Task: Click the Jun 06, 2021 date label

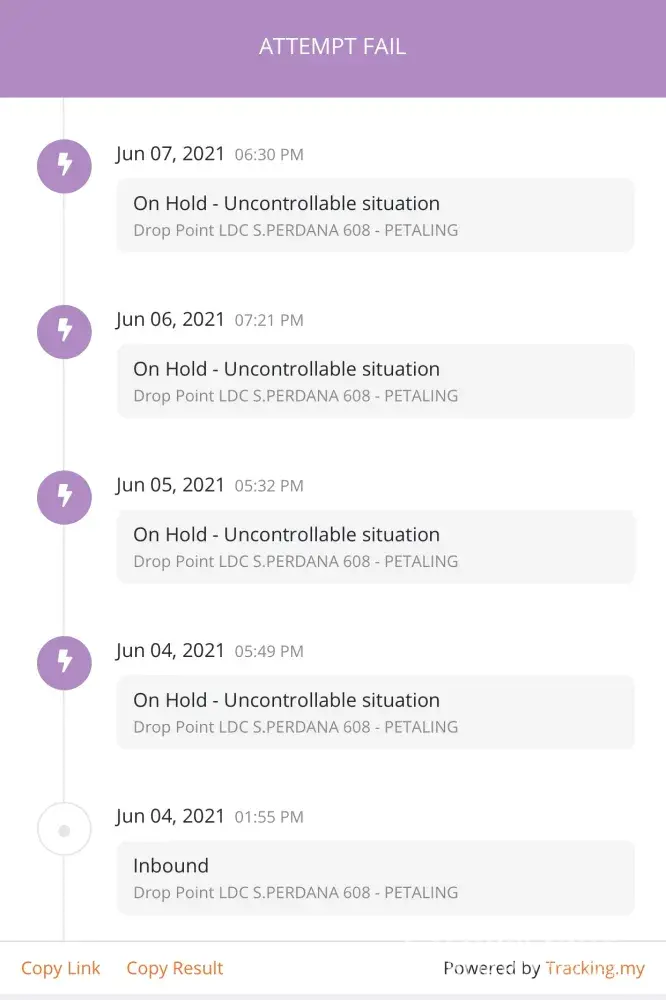Action: [170, 320]
